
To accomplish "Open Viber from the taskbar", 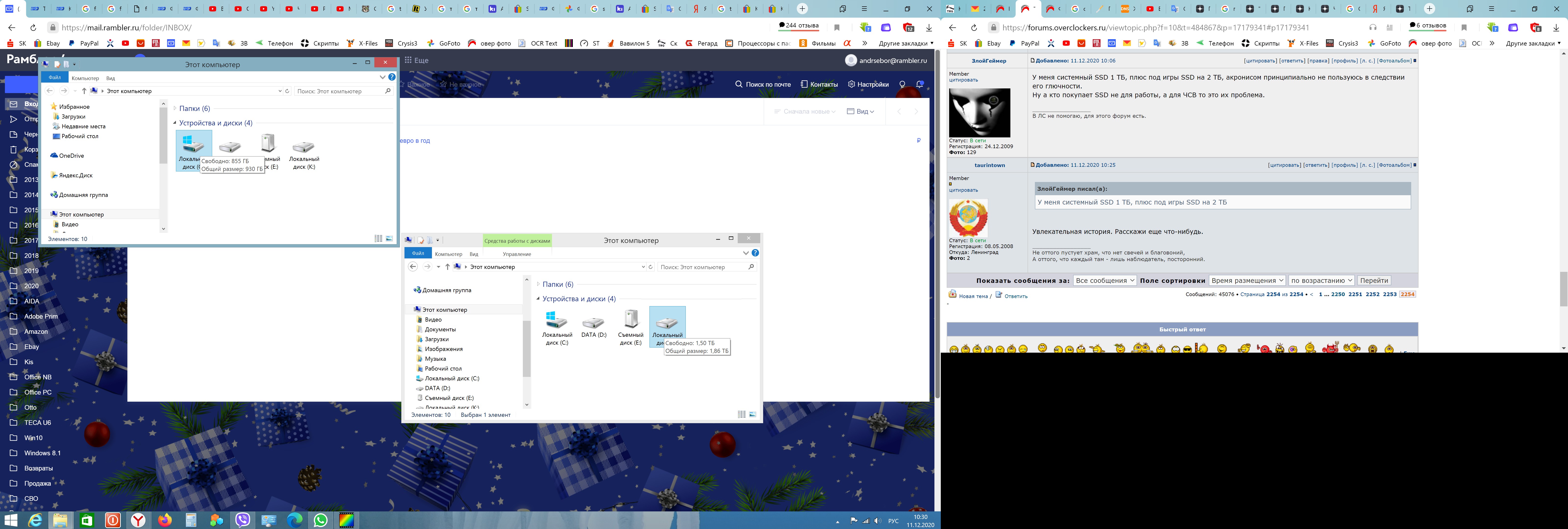I will pos(243,520).
